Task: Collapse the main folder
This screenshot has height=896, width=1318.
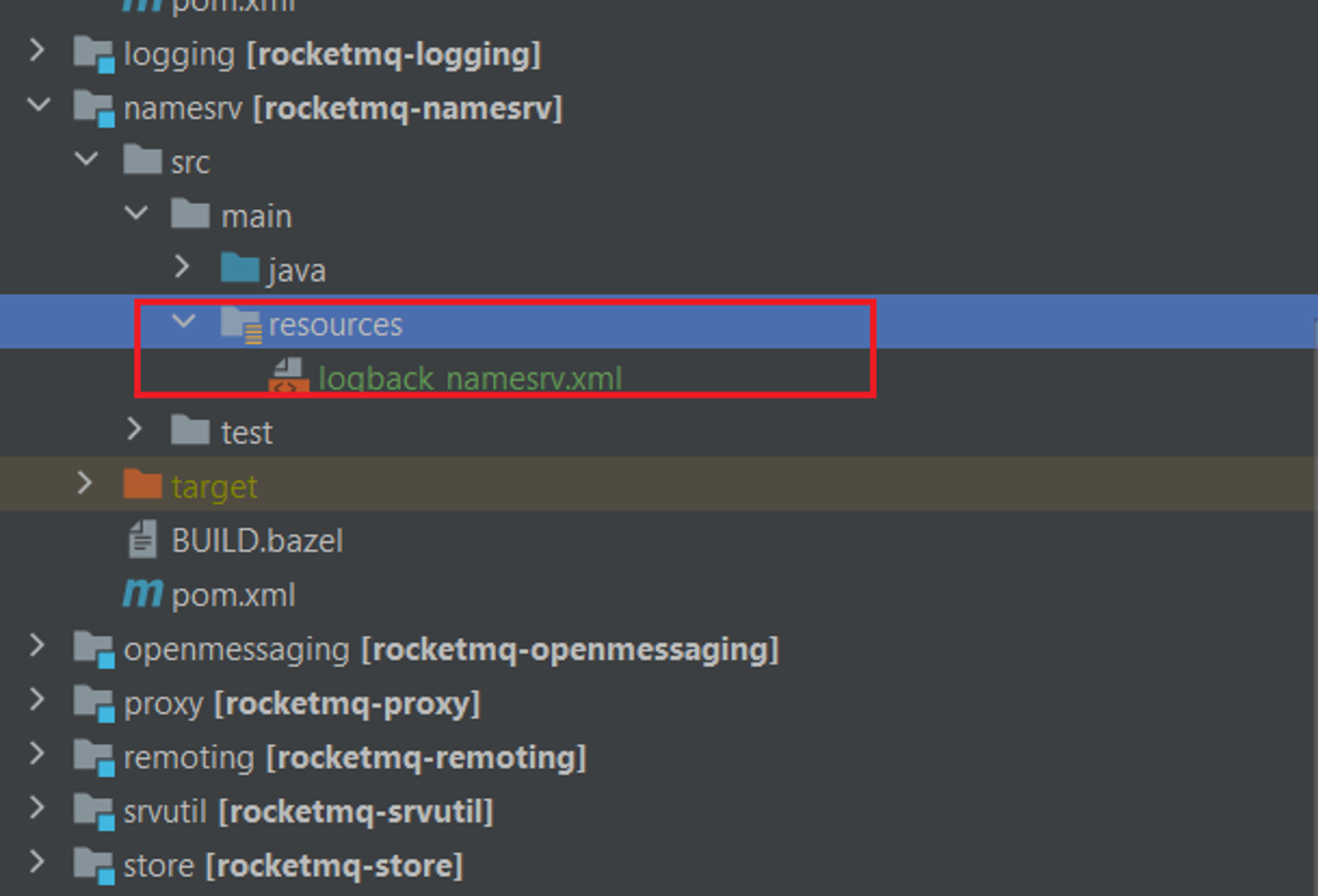Action: [x=136, y=213]
